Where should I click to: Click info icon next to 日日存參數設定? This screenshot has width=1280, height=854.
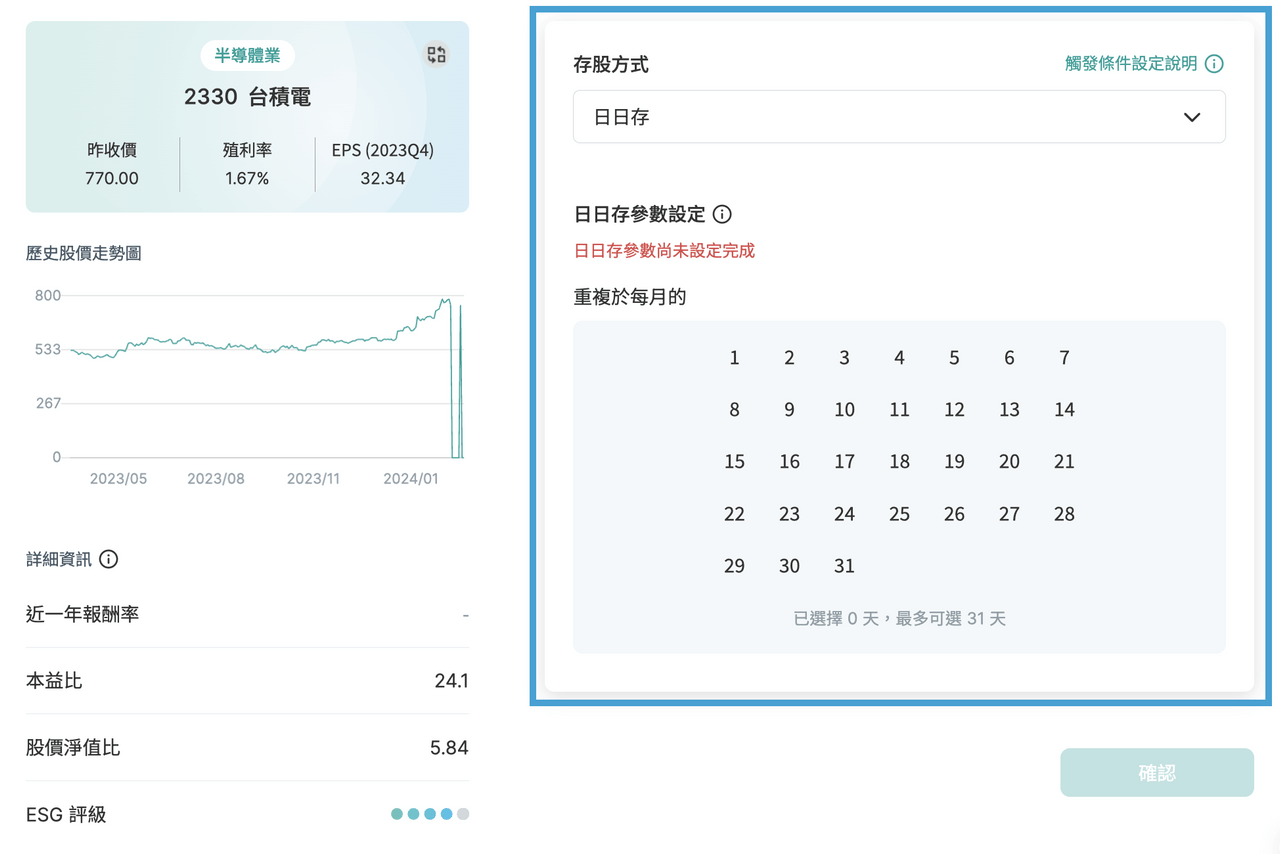point(722,214)
